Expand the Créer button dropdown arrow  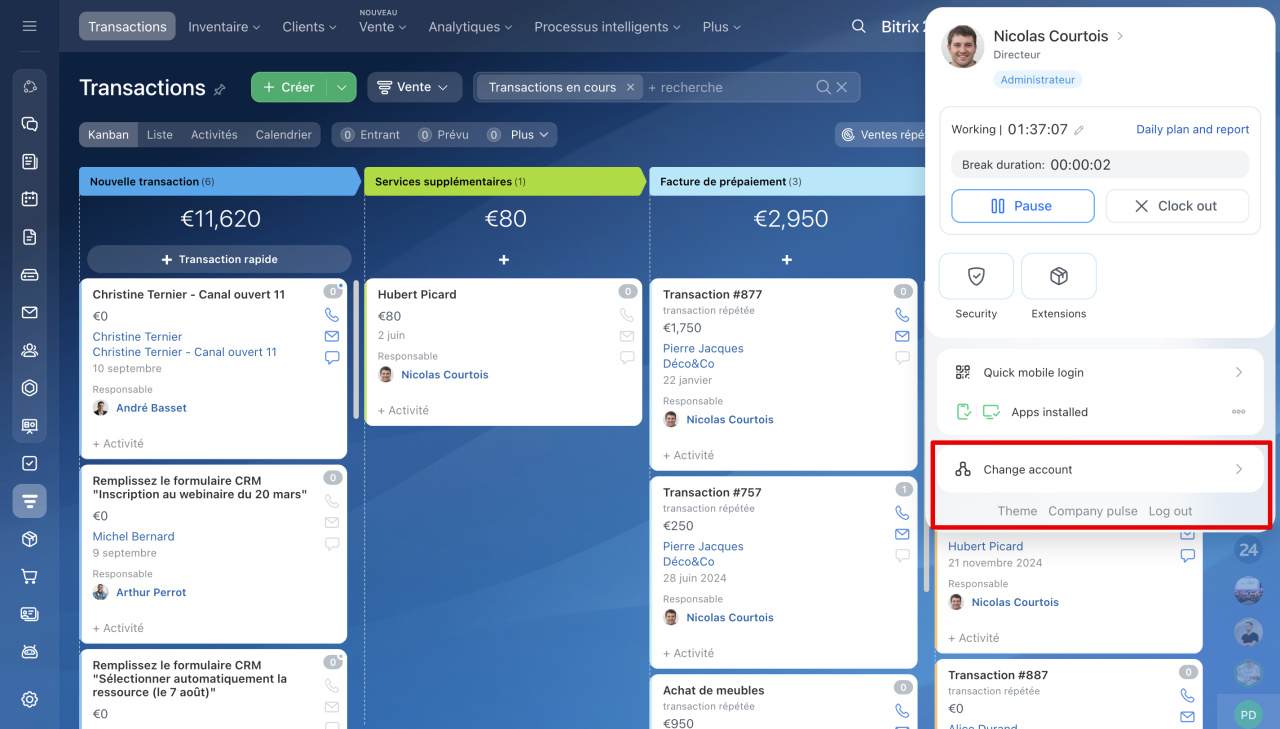341,88
